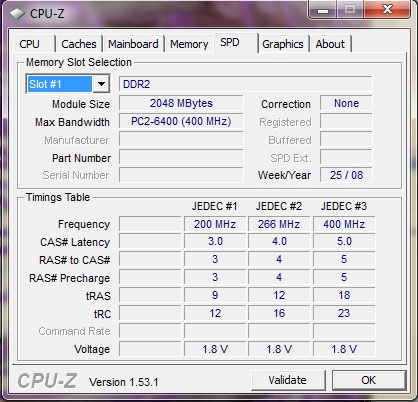Click the CAS# Latency 4.0 cell
Viewport: 418px width, 402px height.
(279, 241)
